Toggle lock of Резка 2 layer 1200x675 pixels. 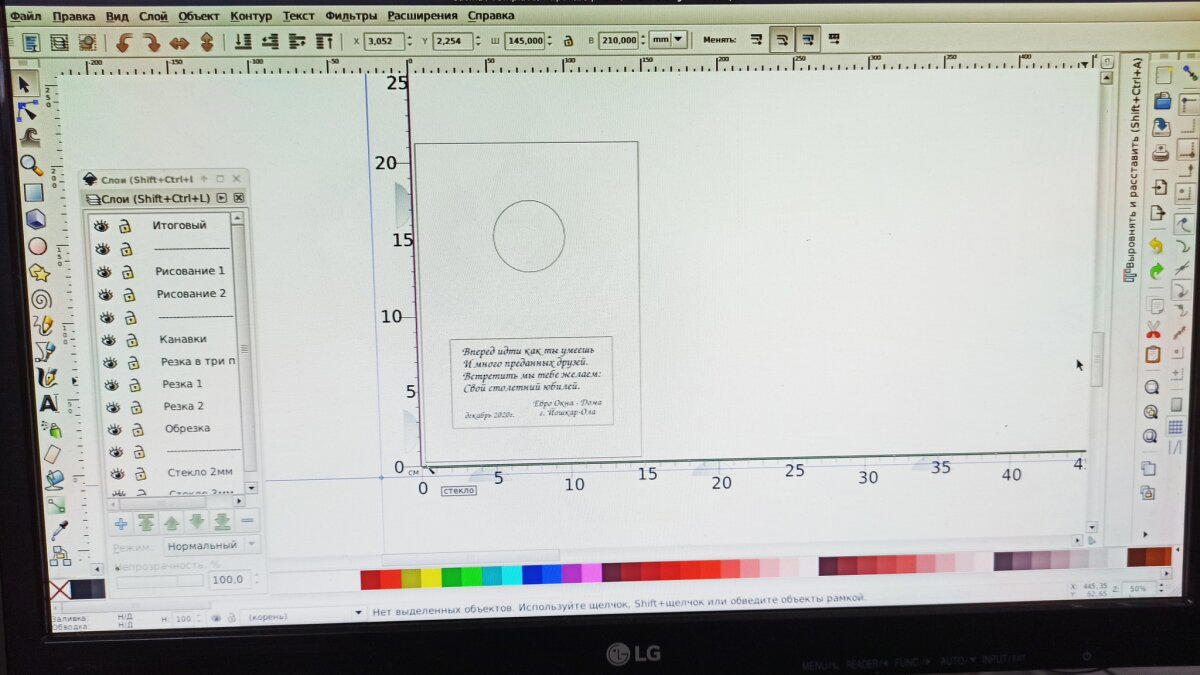[x=136, y=408]
